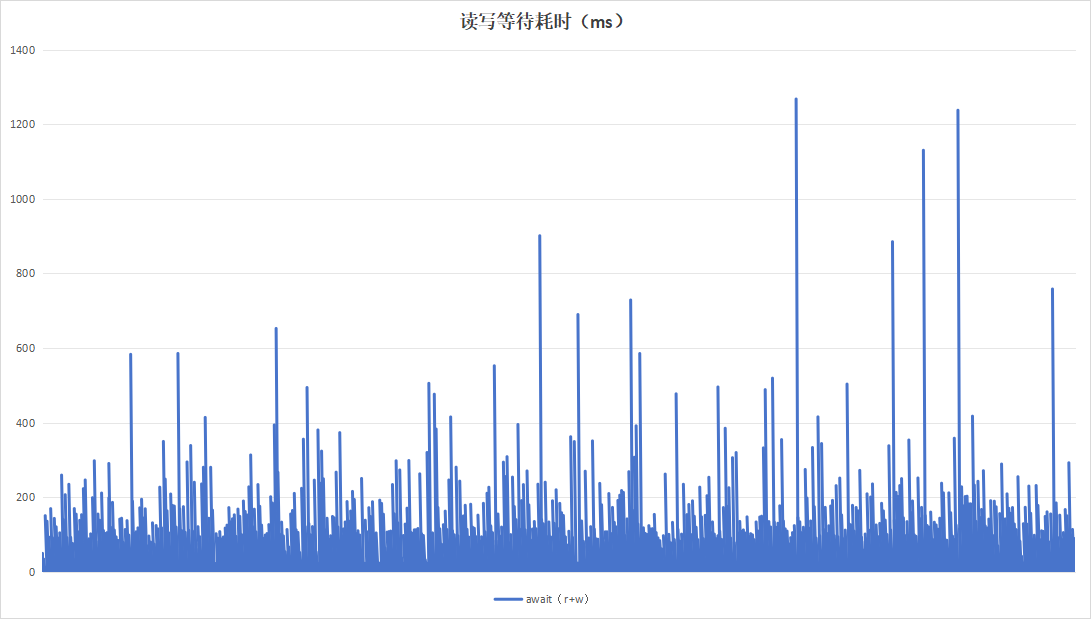Image resolution: width=1091 pixels, height=619 pixels.
Task: Click the 200 y-axis label
Action: (x=26, y=497)
